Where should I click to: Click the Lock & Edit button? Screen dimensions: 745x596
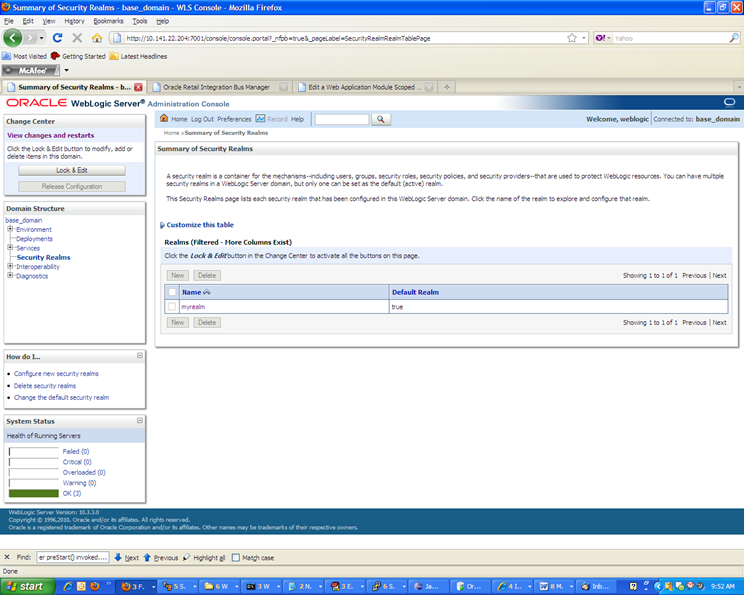(72, 170)
